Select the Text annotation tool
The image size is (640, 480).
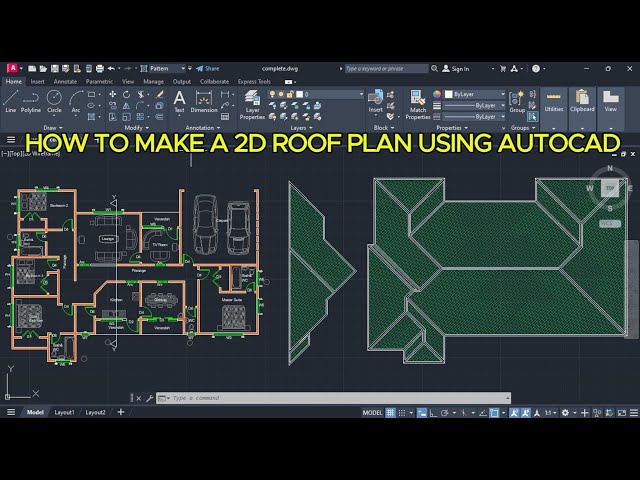(179, 101)
